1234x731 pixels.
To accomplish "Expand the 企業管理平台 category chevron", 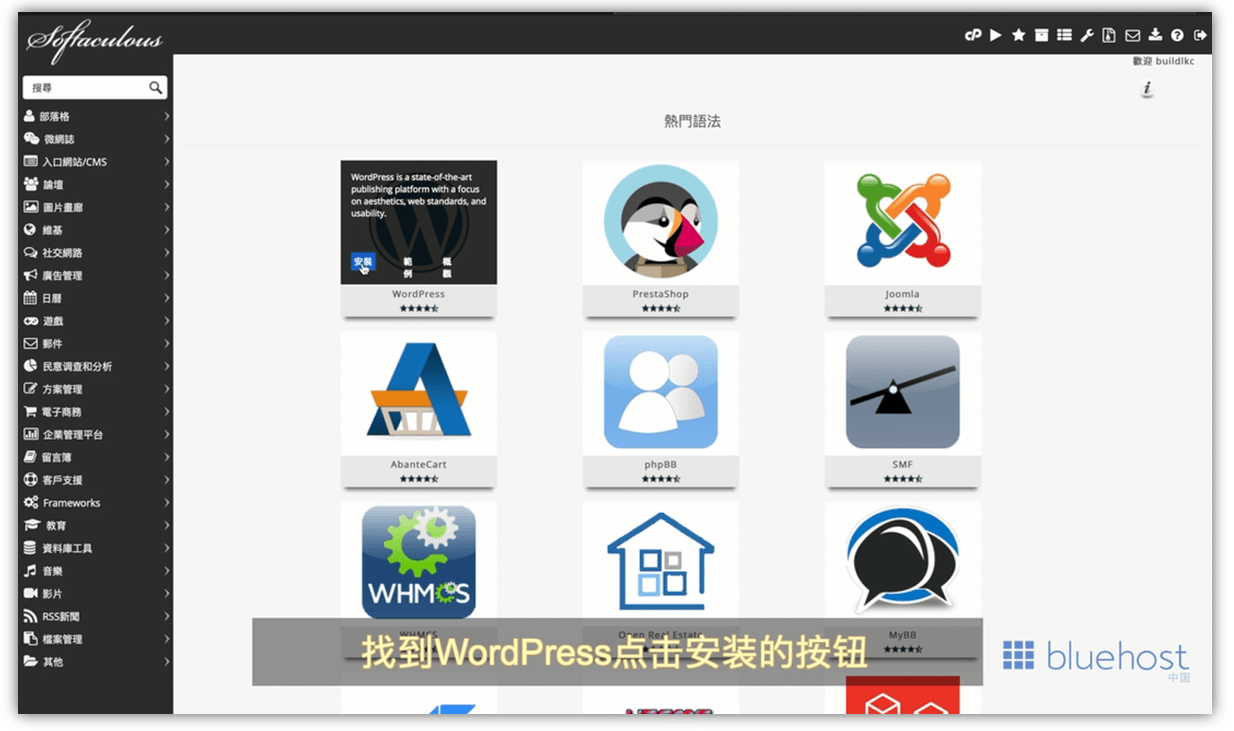I will tap(166, 435).
